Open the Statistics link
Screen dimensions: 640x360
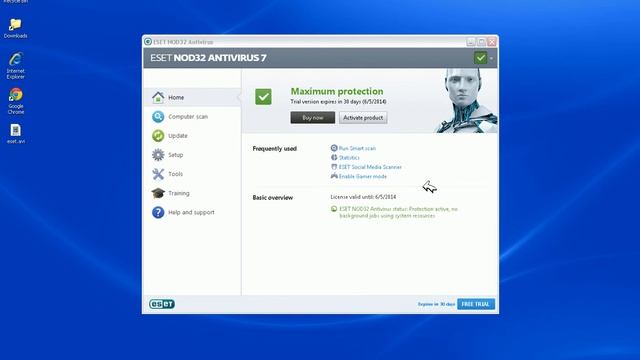(x=349, y=158)
